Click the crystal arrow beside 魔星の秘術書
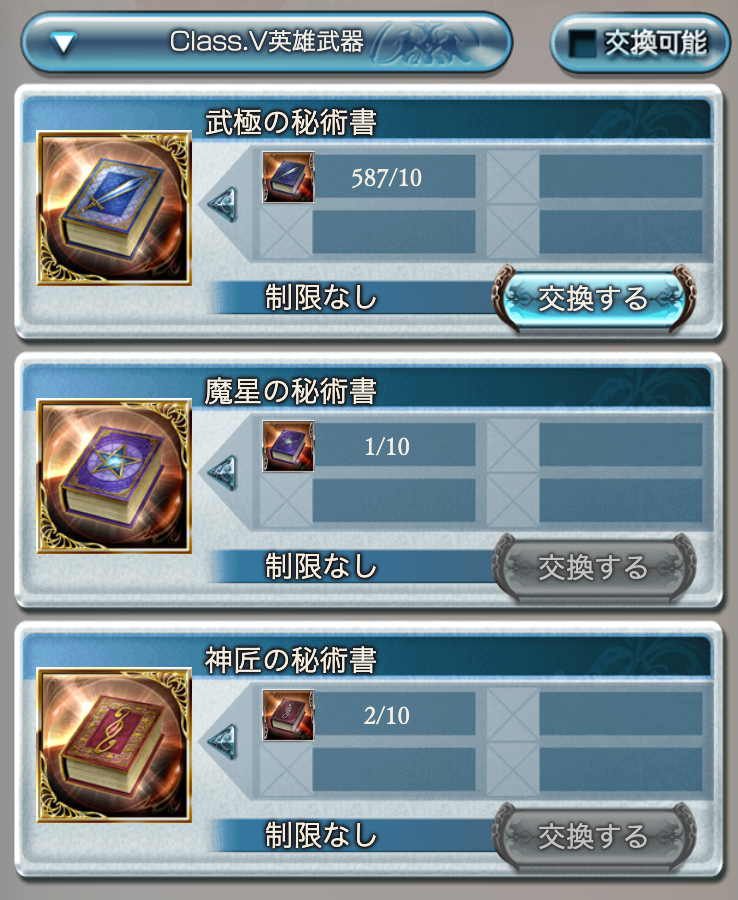The image size is (738, 900). [223, 472]
